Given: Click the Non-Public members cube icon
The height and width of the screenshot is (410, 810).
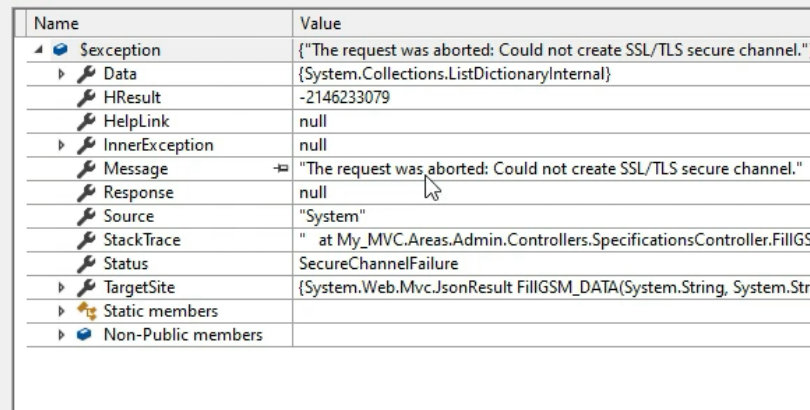Looking at the screenshot, I should click(84, 335).
